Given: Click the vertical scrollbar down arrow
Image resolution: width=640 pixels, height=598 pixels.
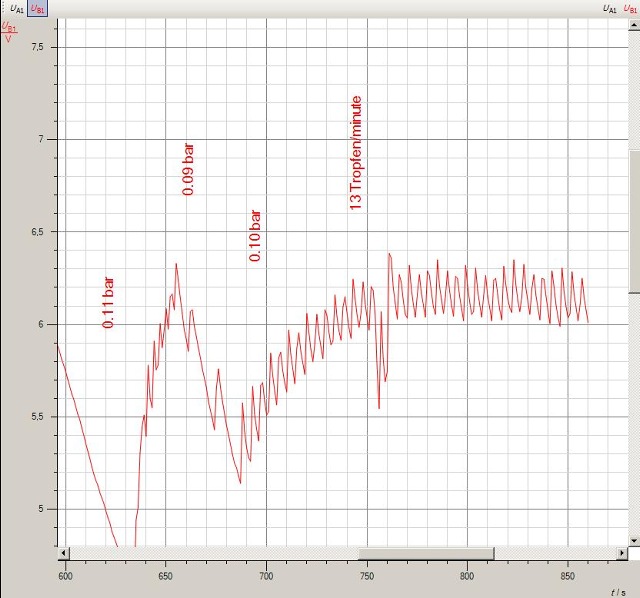Looking at the screenshot, I should click(x=634, y=541).
